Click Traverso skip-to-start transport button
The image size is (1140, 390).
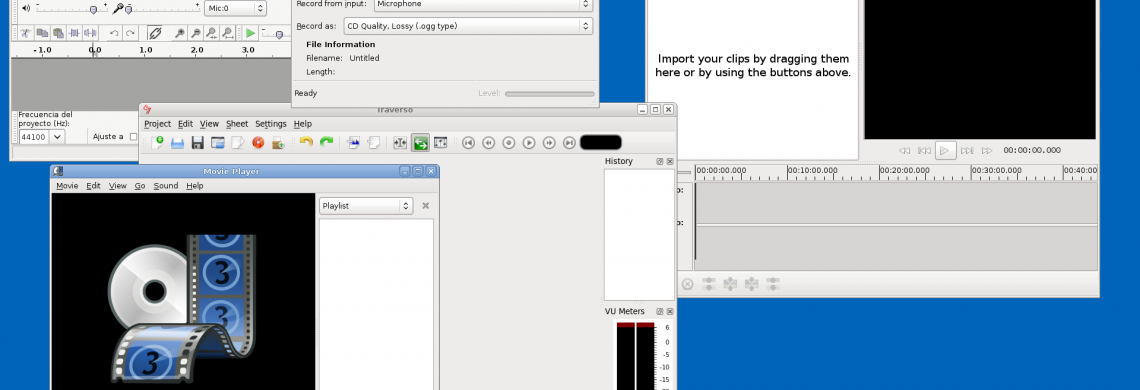coord(468,143)
